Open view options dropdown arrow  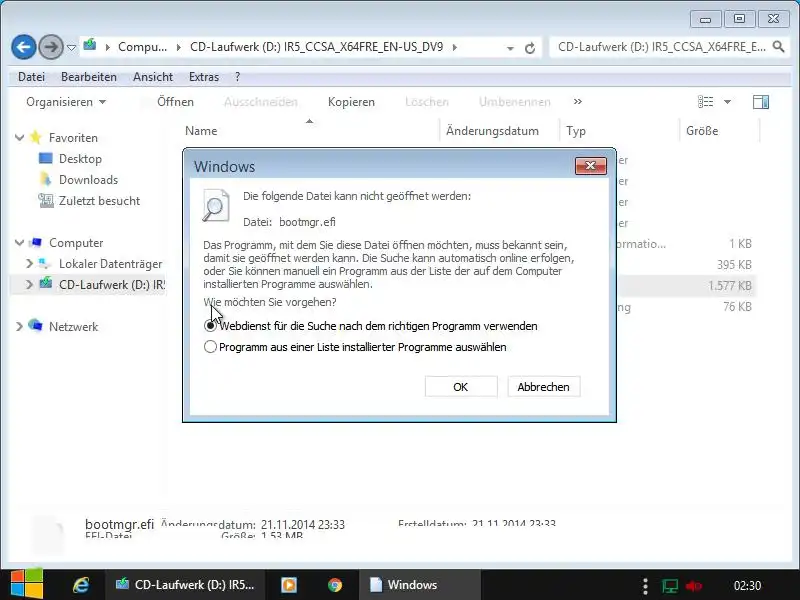(728, 102)
